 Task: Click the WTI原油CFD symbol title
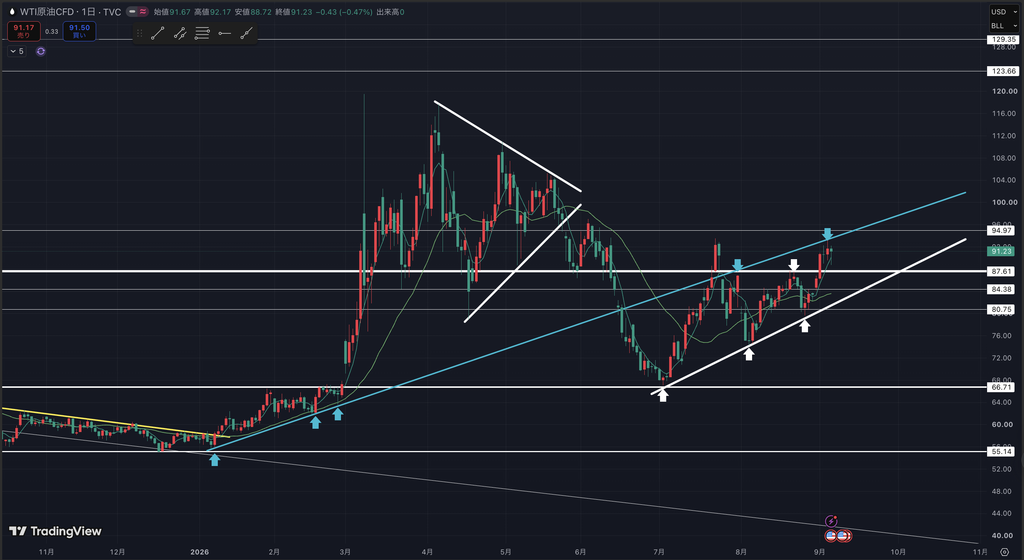coord(47,12)
